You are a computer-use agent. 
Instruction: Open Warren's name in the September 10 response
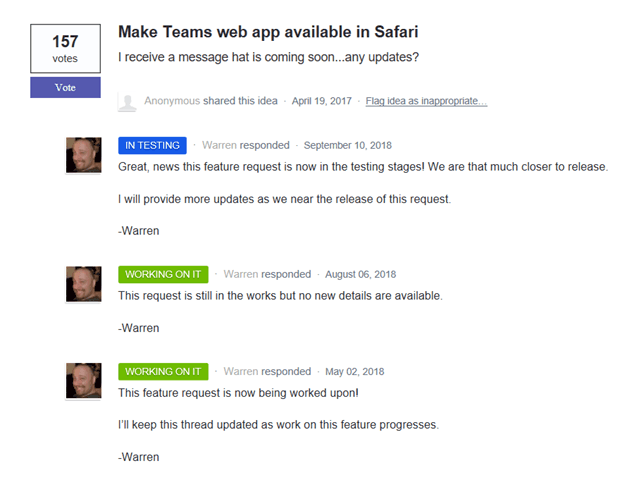(219, 145)
